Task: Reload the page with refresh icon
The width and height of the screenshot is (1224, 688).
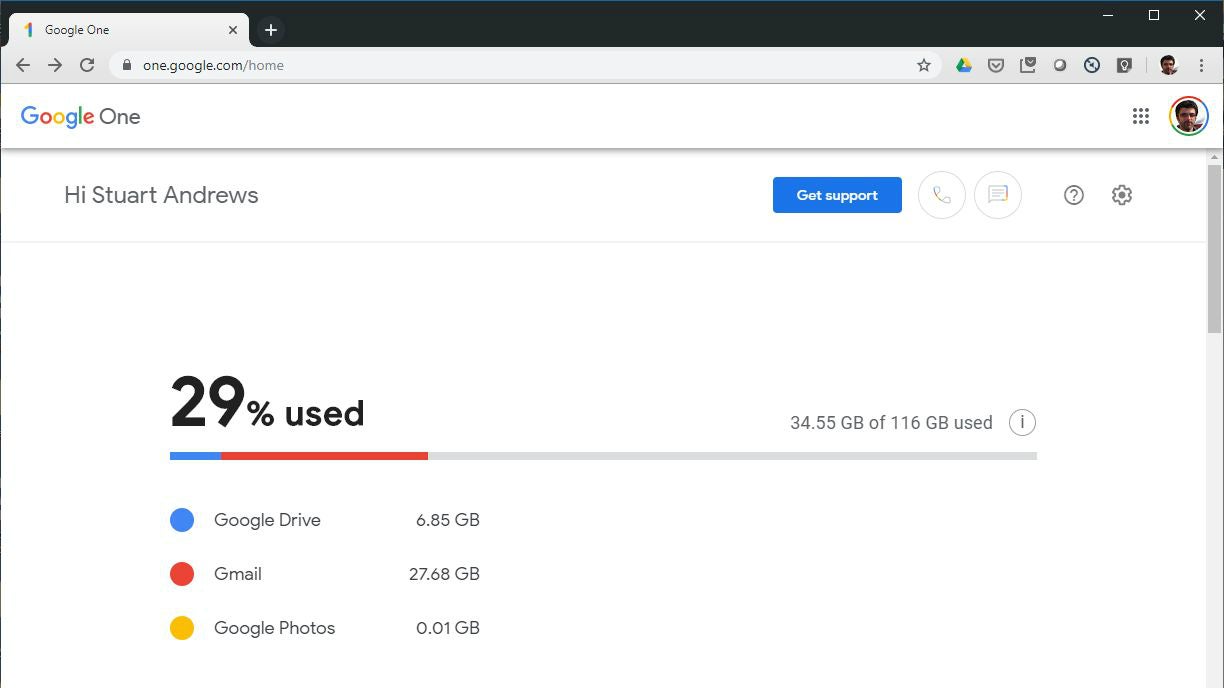Action: [x=87, y=65]
